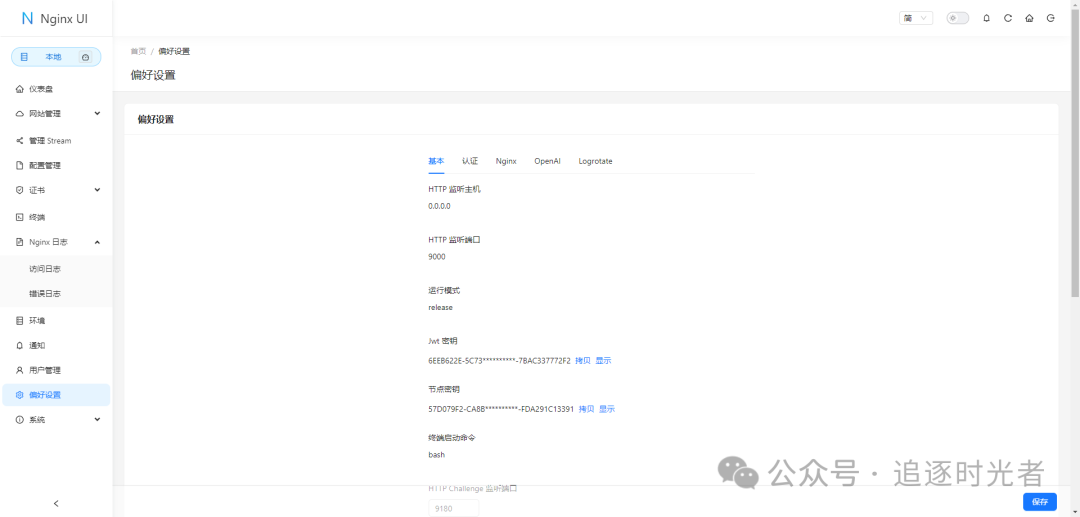Screen dimensions: 1080x517
Task: Click the 9000 listen port value
Action: 437,257
